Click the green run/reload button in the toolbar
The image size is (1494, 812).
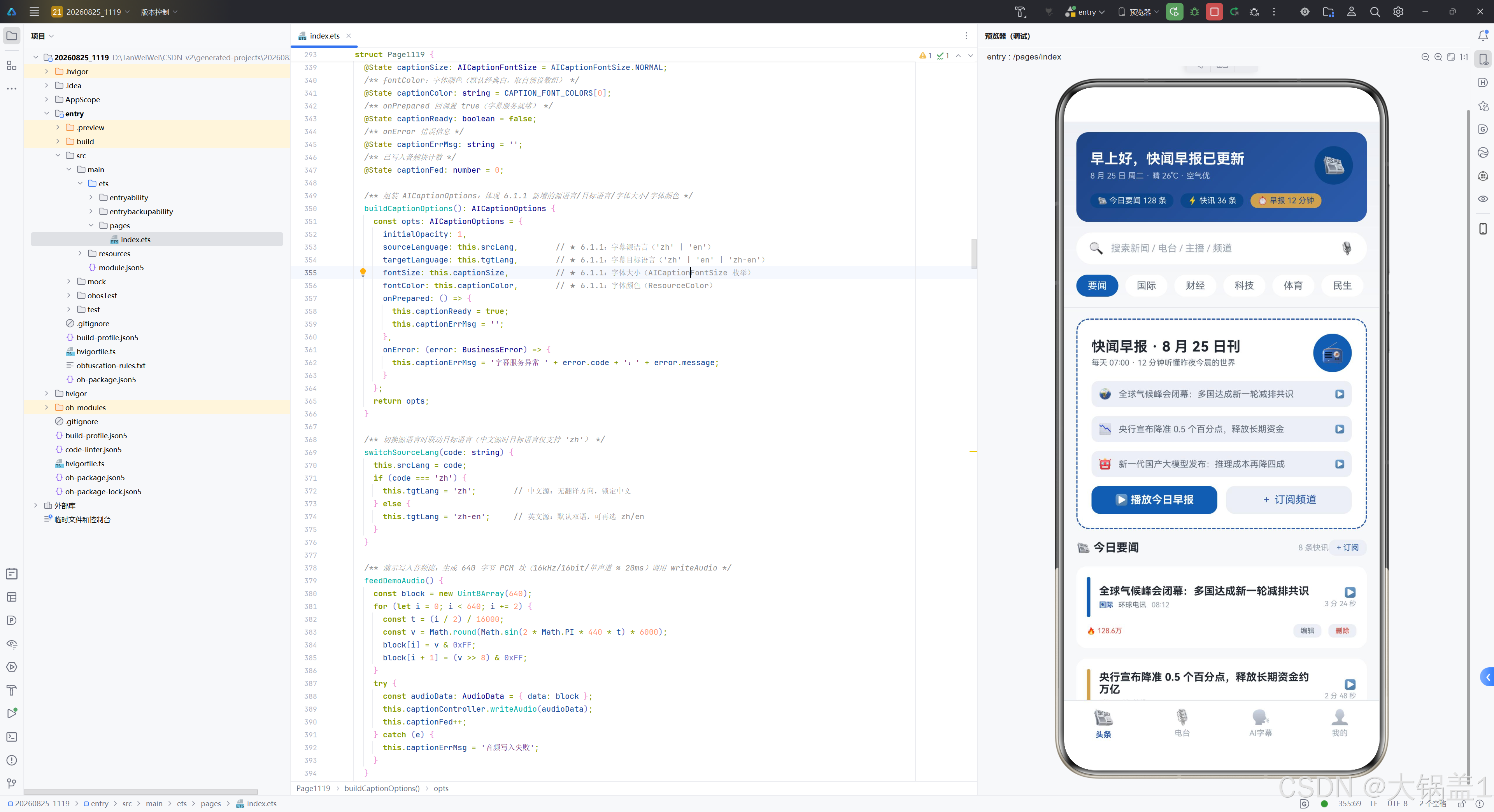[1175, 12]
